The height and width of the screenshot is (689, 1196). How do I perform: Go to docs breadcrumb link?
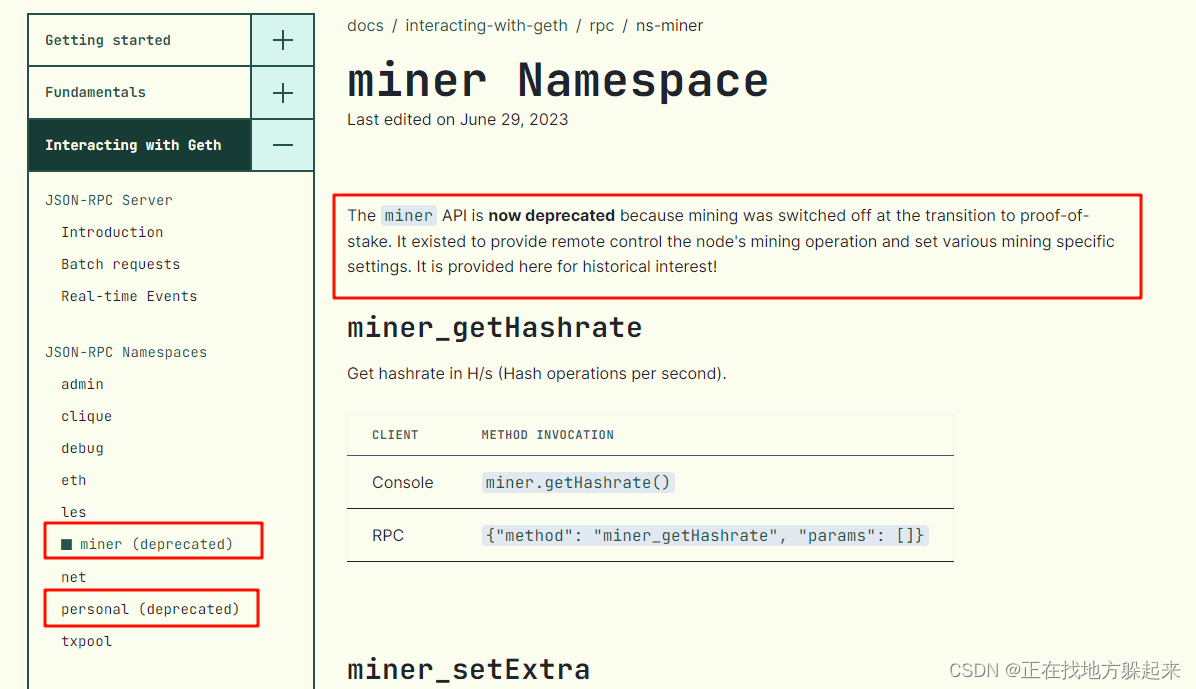pyautogui.click(x=365, y=26)
